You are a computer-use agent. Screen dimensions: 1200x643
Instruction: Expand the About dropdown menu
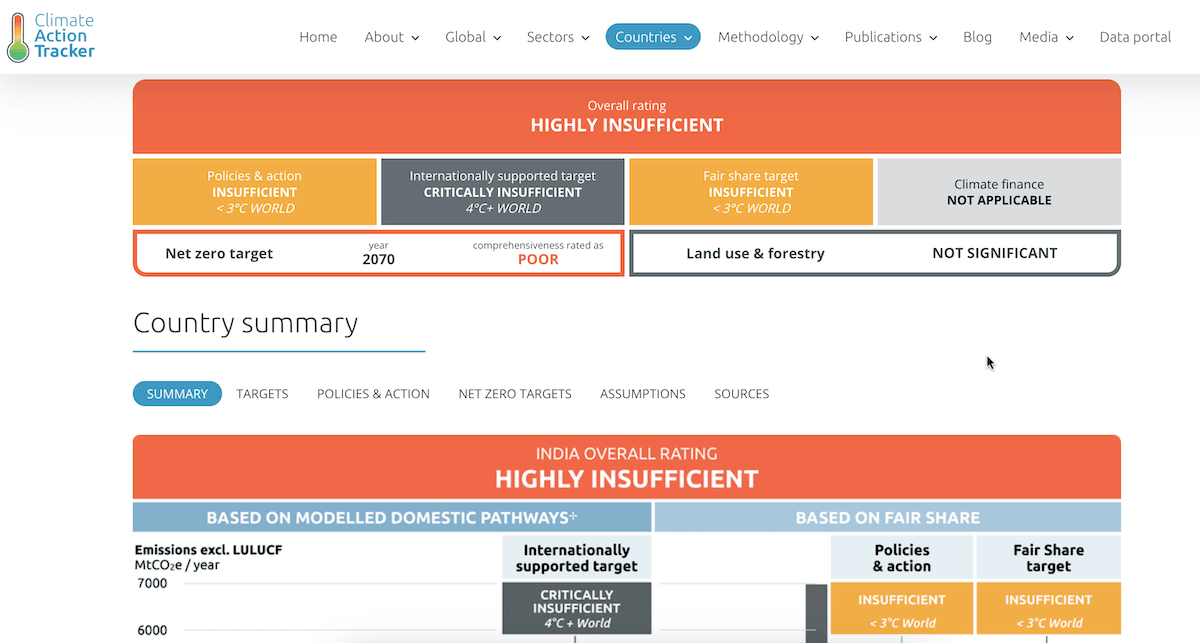391,37
